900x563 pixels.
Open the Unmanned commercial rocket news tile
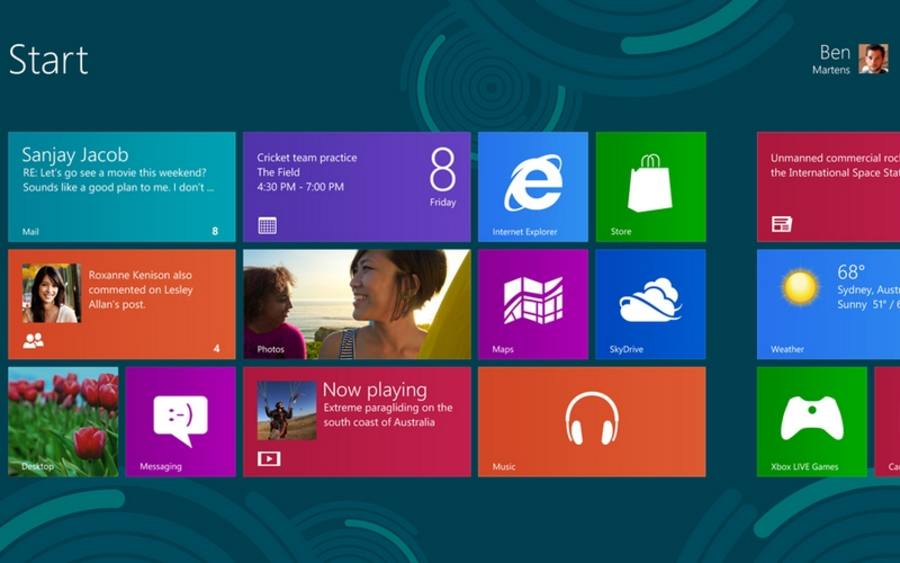(x=828, y=187)
